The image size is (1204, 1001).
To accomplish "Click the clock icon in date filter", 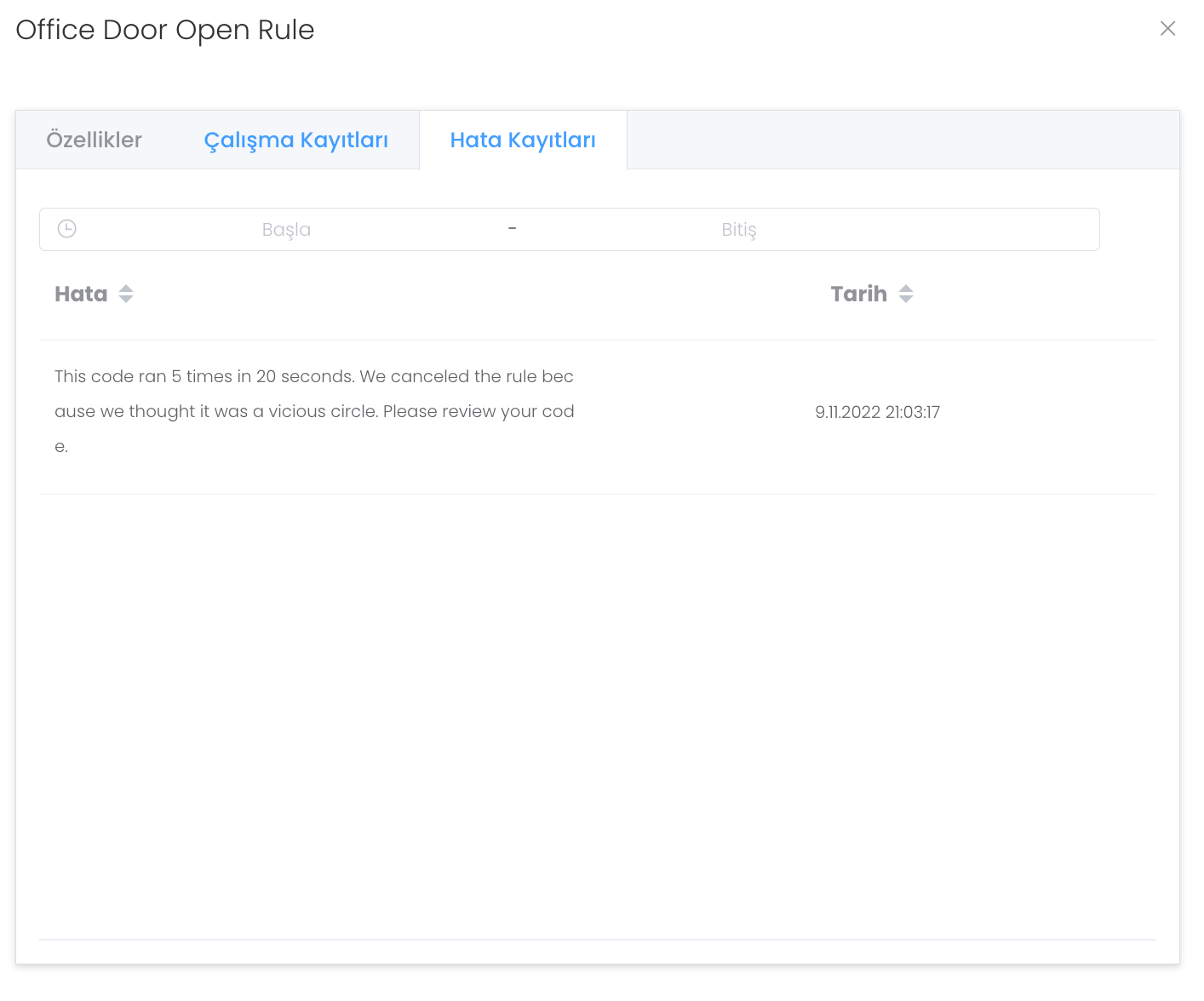I will [x=67, y=229].
